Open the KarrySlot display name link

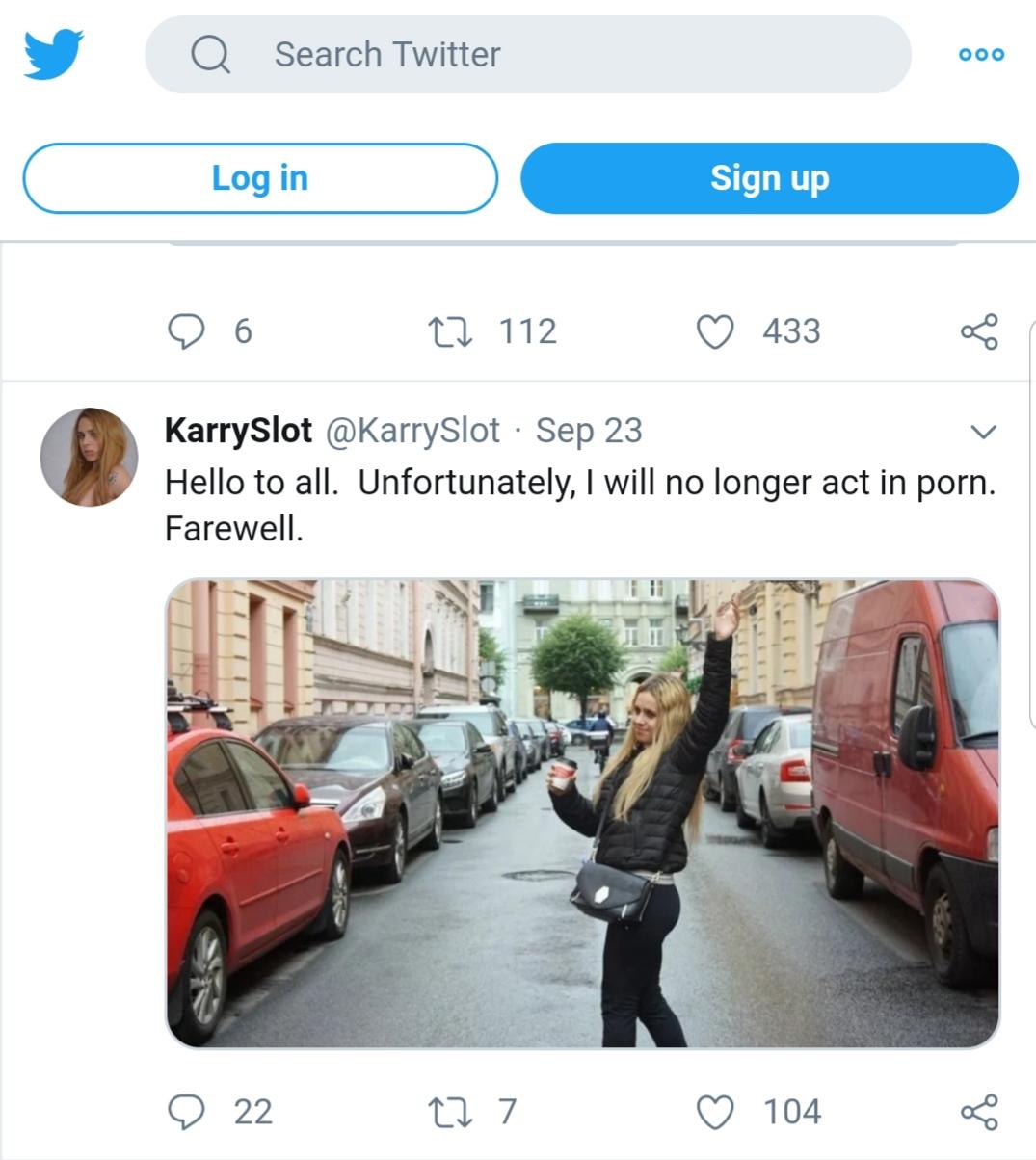[239, 430]
